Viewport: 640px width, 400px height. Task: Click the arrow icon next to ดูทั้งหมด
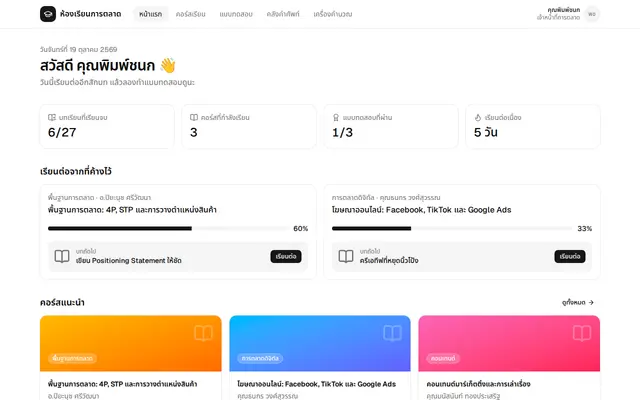(x=591, y=302)
